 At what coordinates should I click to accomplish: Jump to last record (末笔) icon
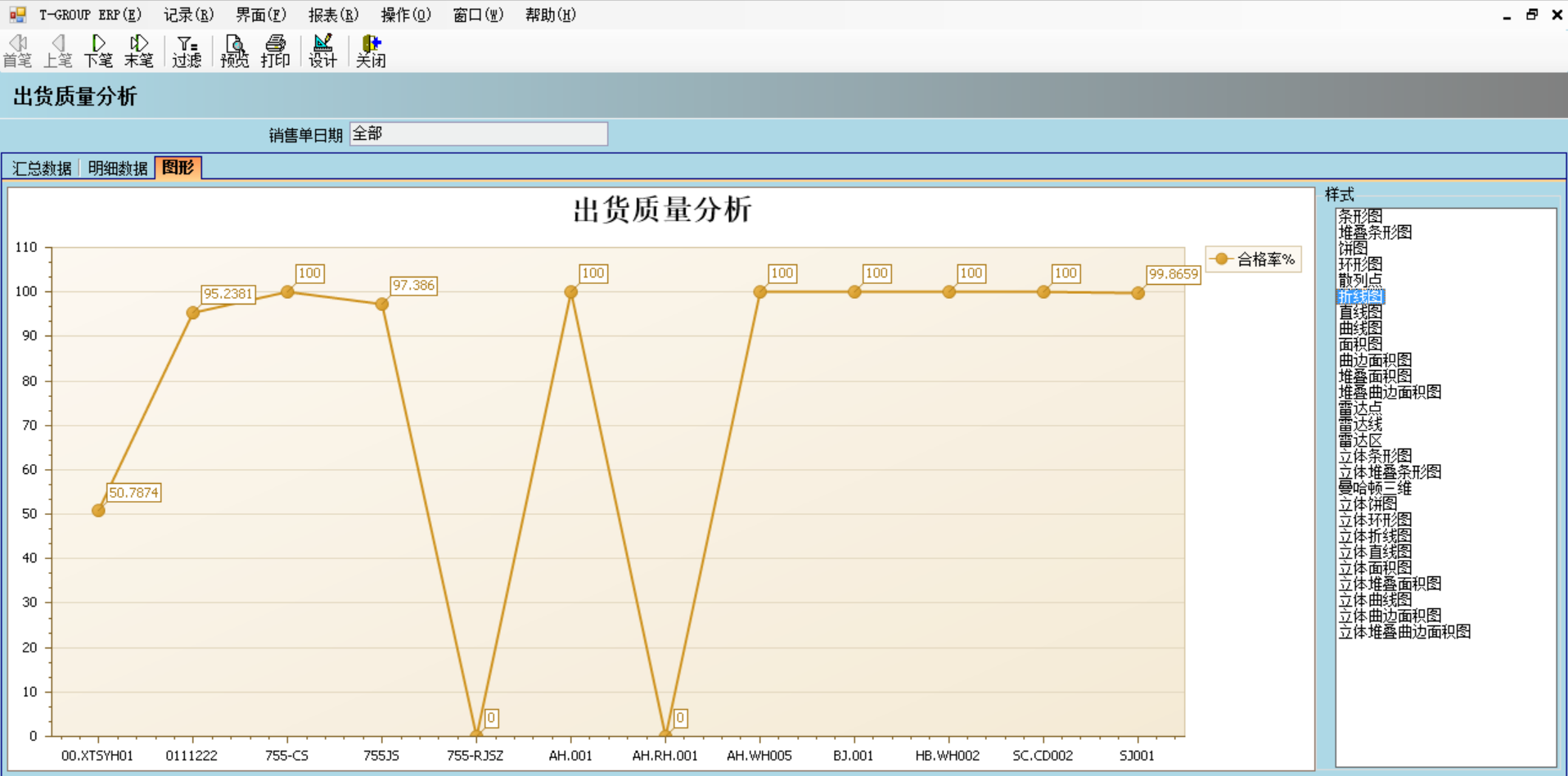[x=139, y=51]
